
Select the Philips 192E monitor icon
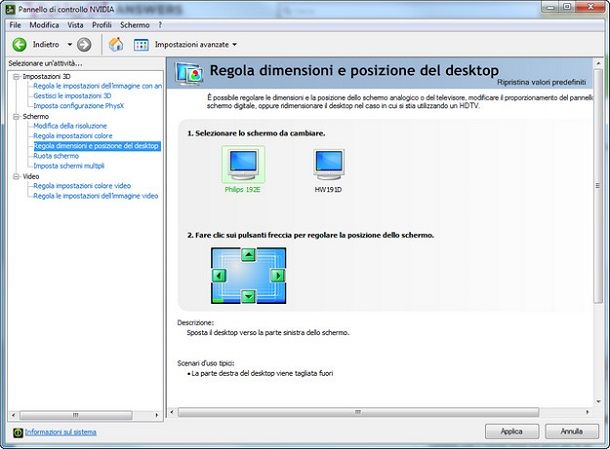(x=243, y=165)
